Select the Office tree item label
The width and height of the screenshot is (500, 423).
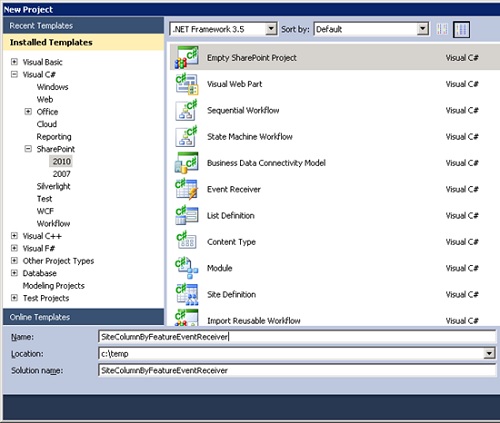47,112
